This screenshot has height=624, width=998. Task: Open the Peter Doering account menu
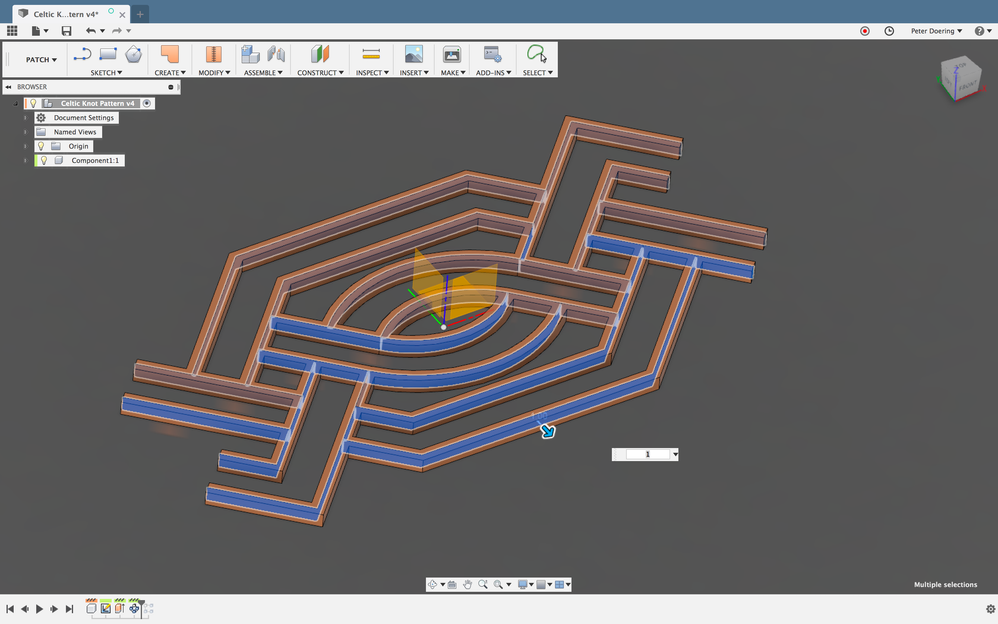pyautogui.click(x=936, y=31)
